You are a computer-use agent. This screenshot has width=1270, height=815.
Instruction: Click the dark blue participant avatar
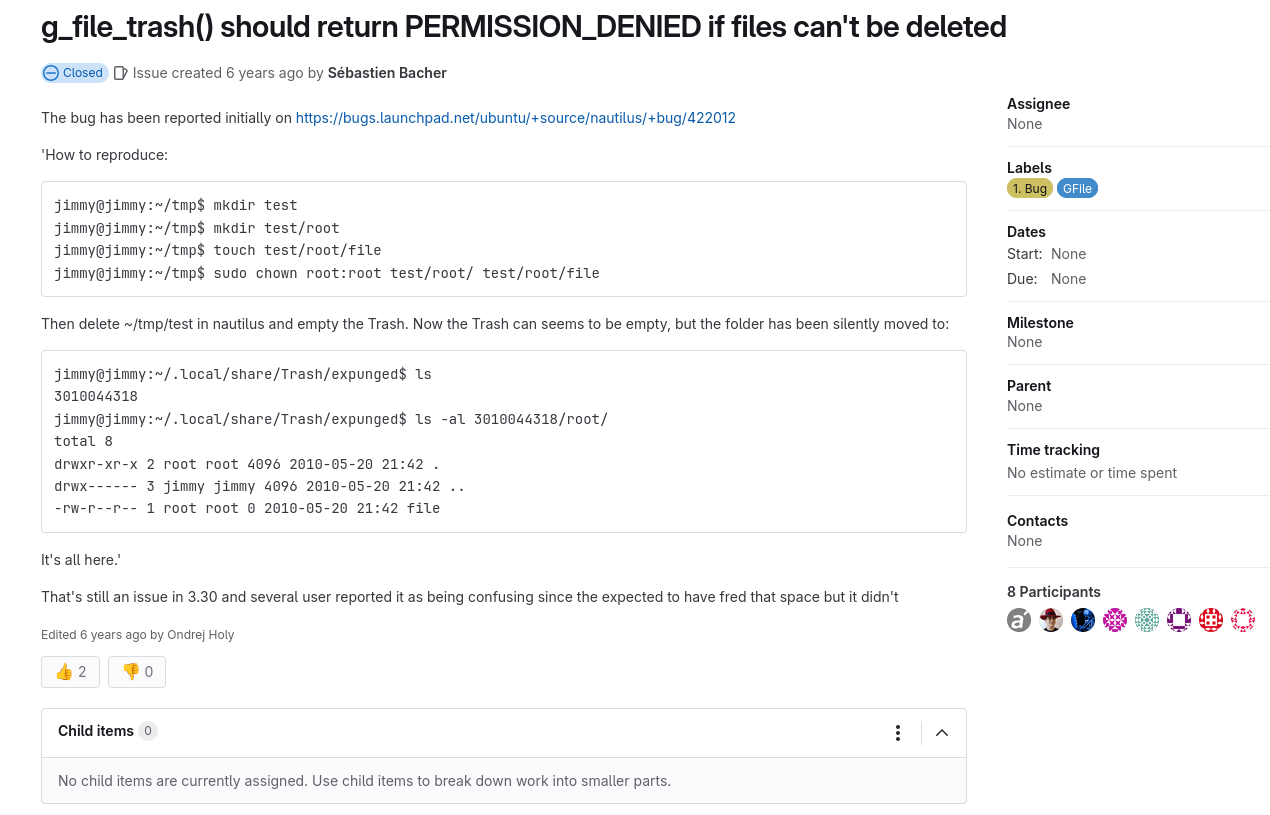pyautogui.click(x=1083, y=620)
